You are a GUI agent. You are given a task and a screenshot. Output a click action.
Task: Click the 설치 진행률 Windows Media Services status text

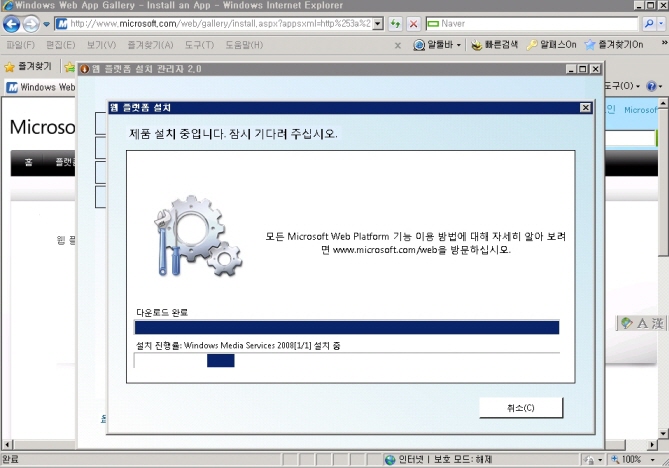(238, 346)
